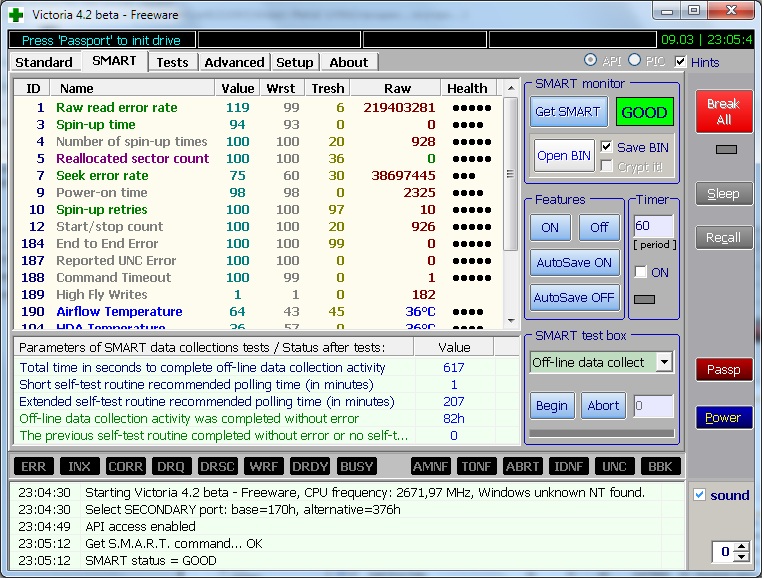The height and width of the screenshot is (579, 764).
Task: Click the AMNF error indicator
Action: [431, 467]
